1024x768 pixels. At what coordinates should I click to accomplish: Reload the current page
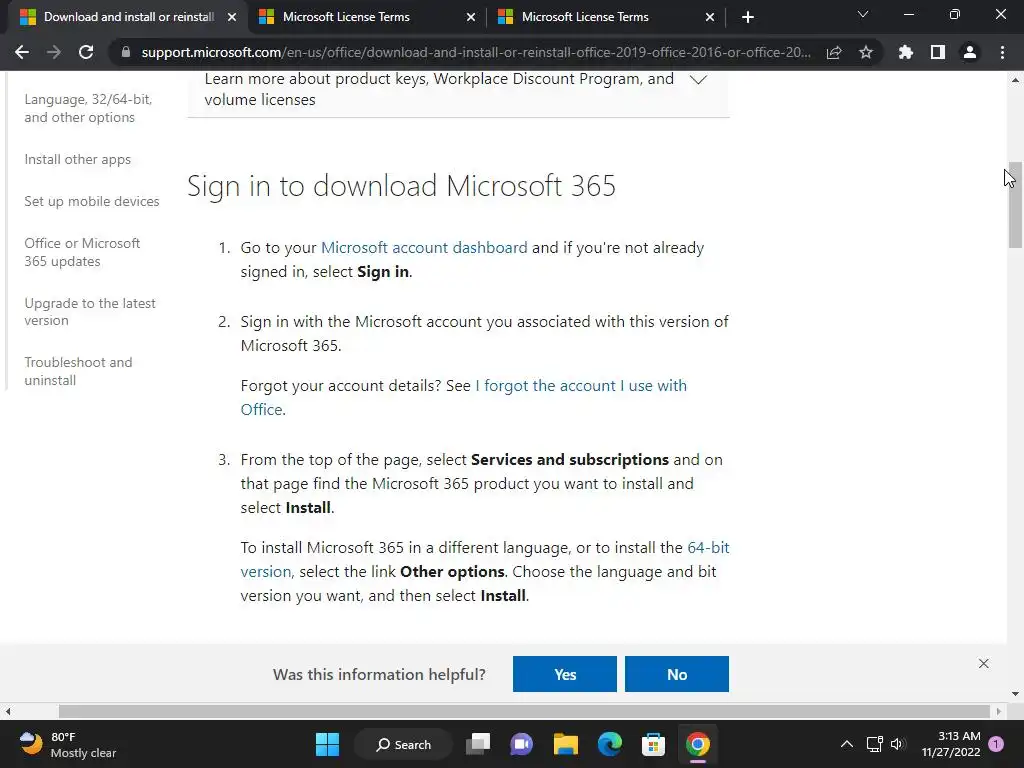(x=86, y=52)
